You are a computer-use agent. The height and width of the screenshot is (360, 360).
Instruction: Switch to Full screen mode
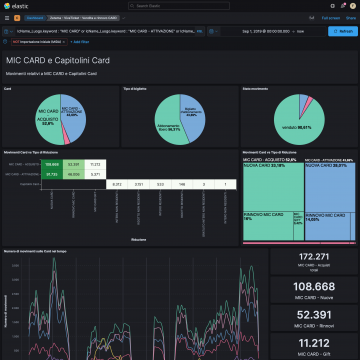click(x=331, y=18)
